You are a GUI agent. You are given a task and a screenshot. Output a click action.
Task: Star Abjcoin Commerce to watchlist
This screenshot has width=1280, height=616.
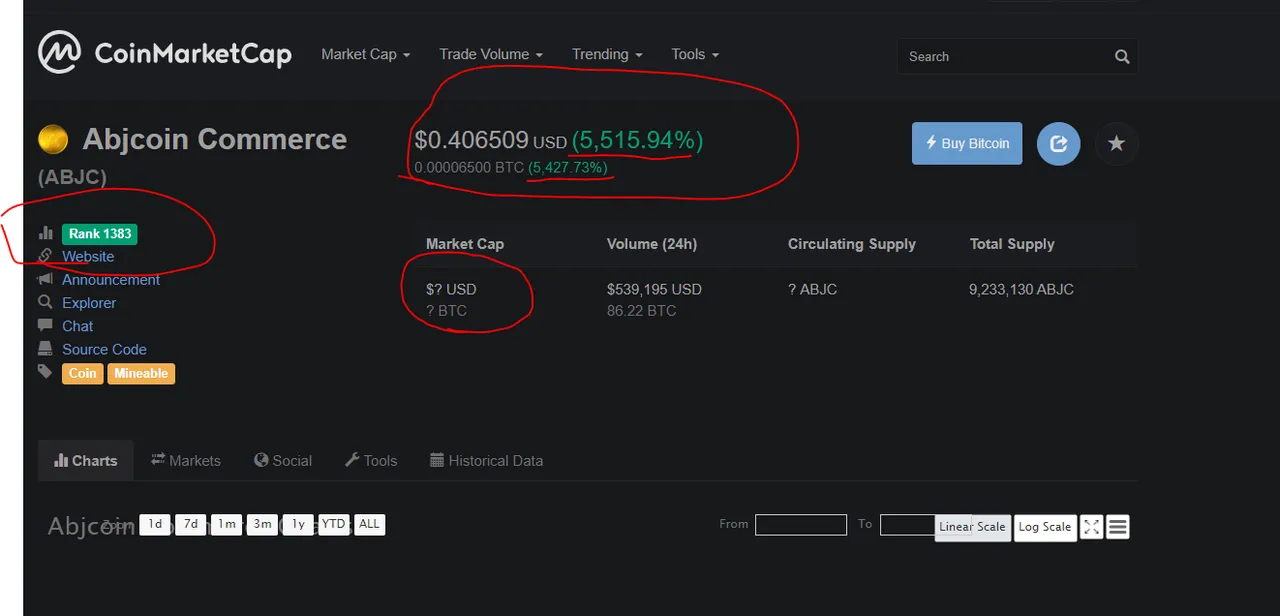[x=1117, y=144]
